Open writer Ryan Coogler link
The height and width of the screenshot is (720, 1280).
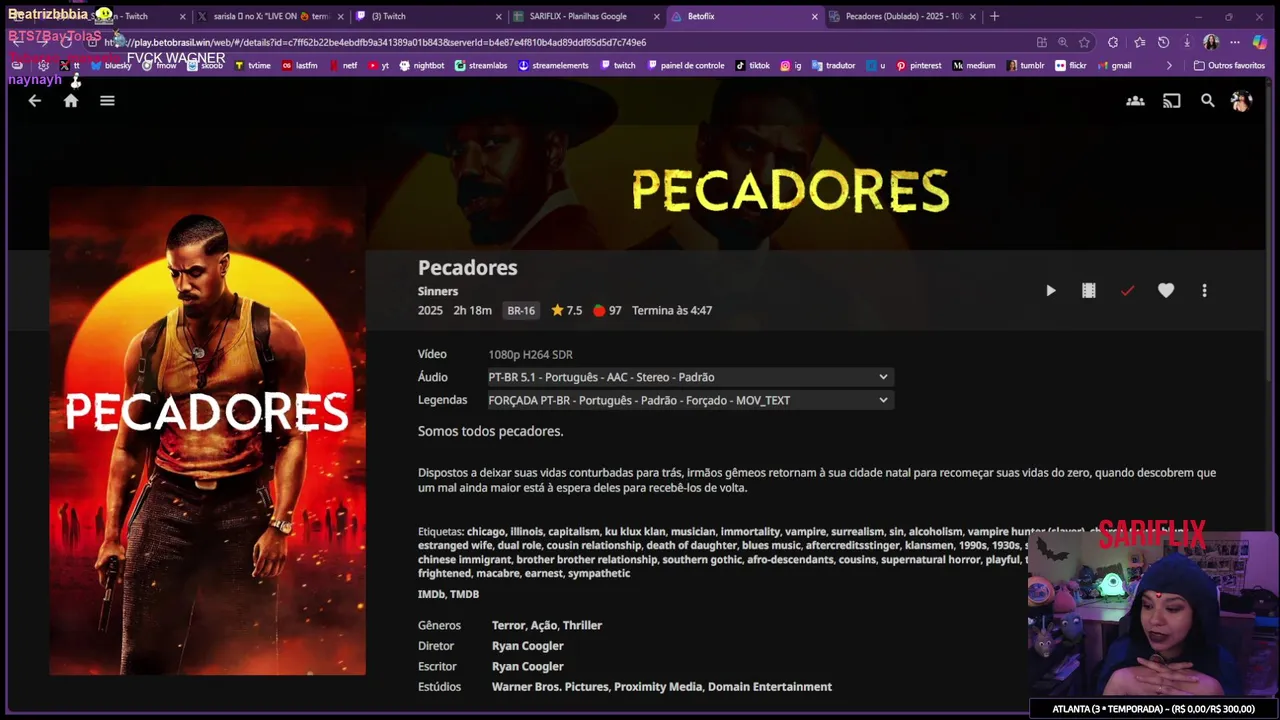click(528, 666)
